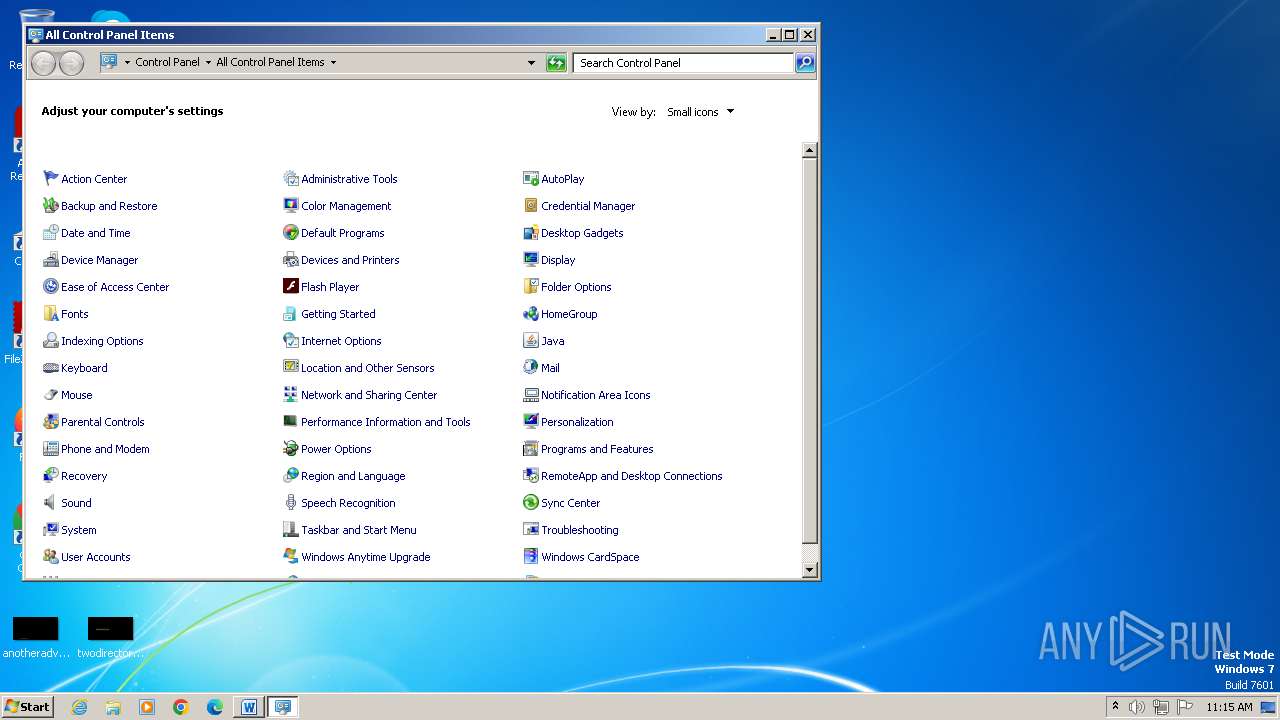
Task: Click the search magnifier button
Action: point(805,63)
